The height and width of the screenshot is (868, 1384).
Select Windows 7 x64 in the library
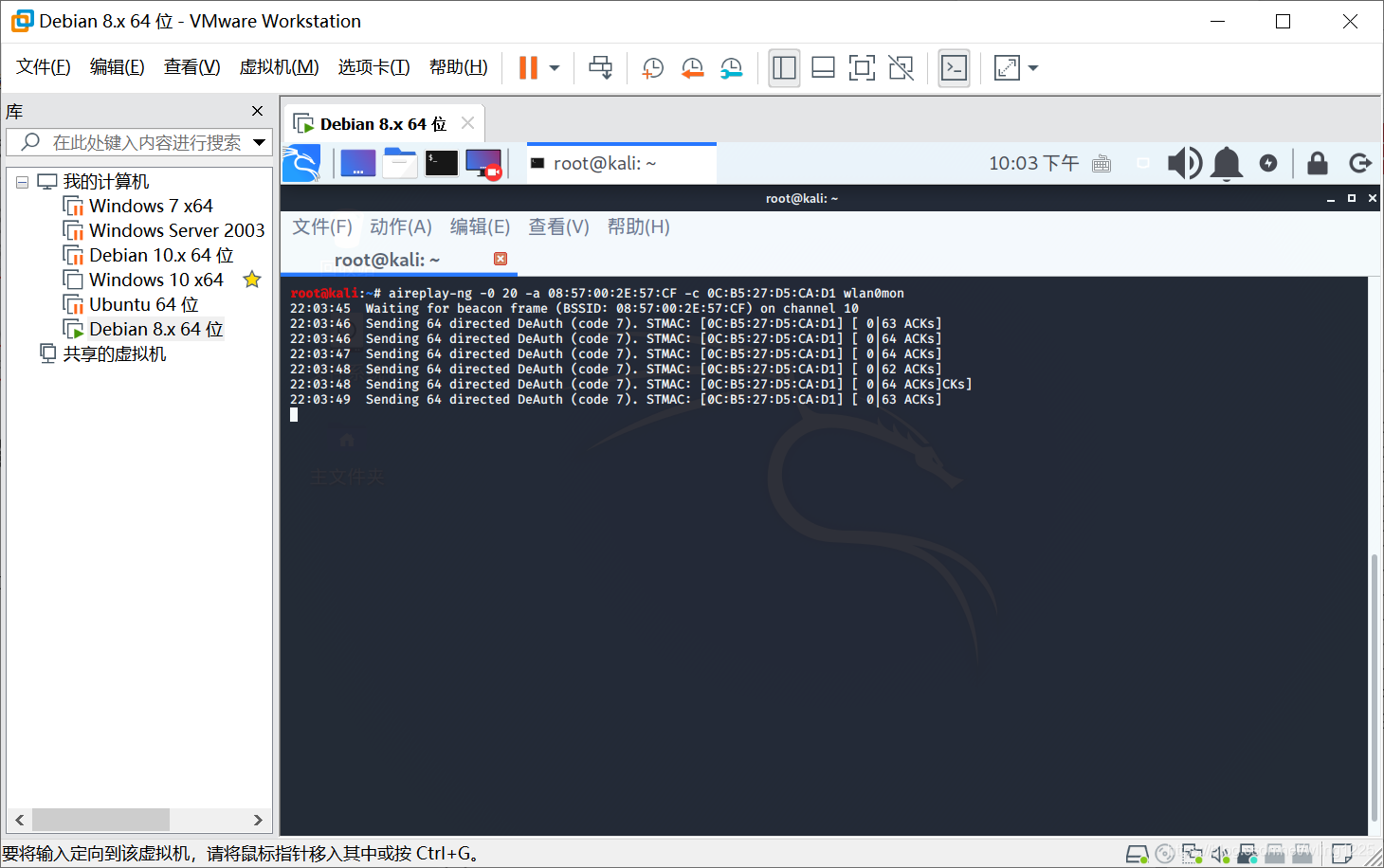pyautogui.click(x=151, y=206)
